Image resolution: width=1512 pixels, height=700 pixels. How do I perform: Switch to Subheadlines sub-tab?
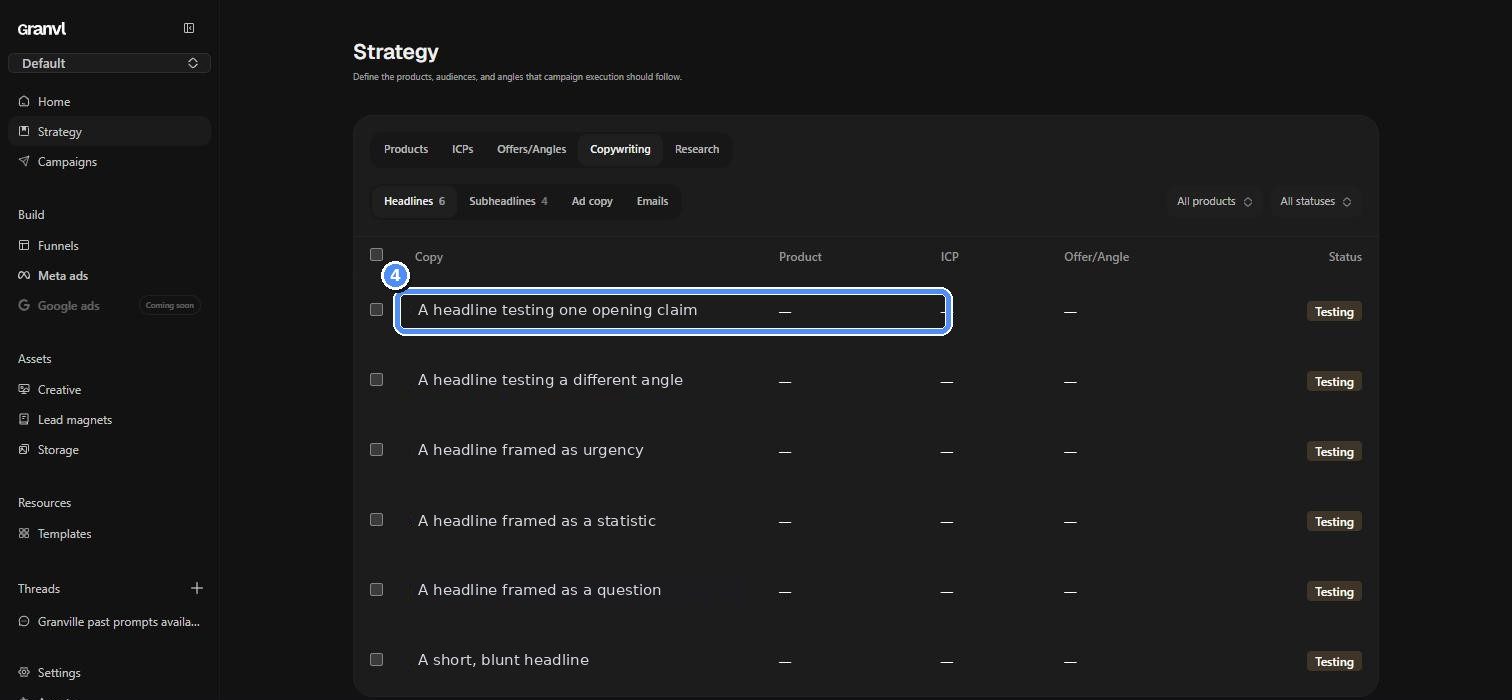click(508, 201)
